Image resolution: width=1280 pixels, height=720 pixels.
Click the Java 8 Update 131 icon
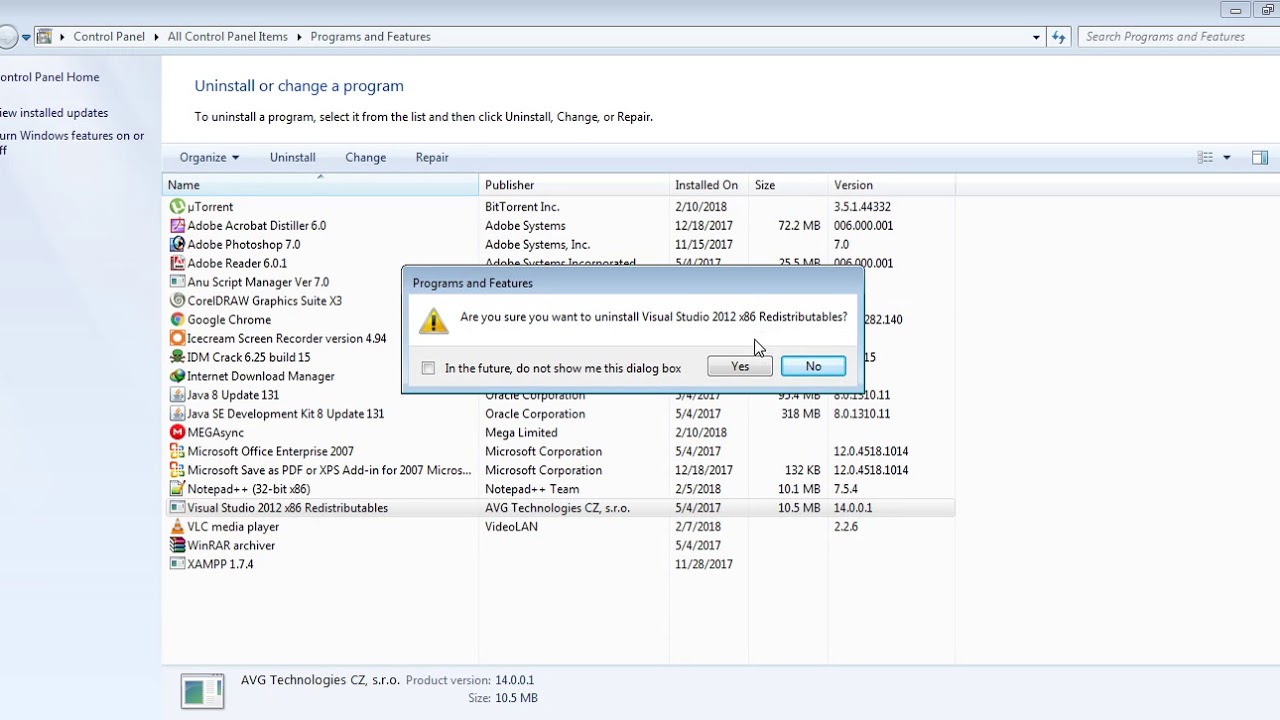[177, 395]
